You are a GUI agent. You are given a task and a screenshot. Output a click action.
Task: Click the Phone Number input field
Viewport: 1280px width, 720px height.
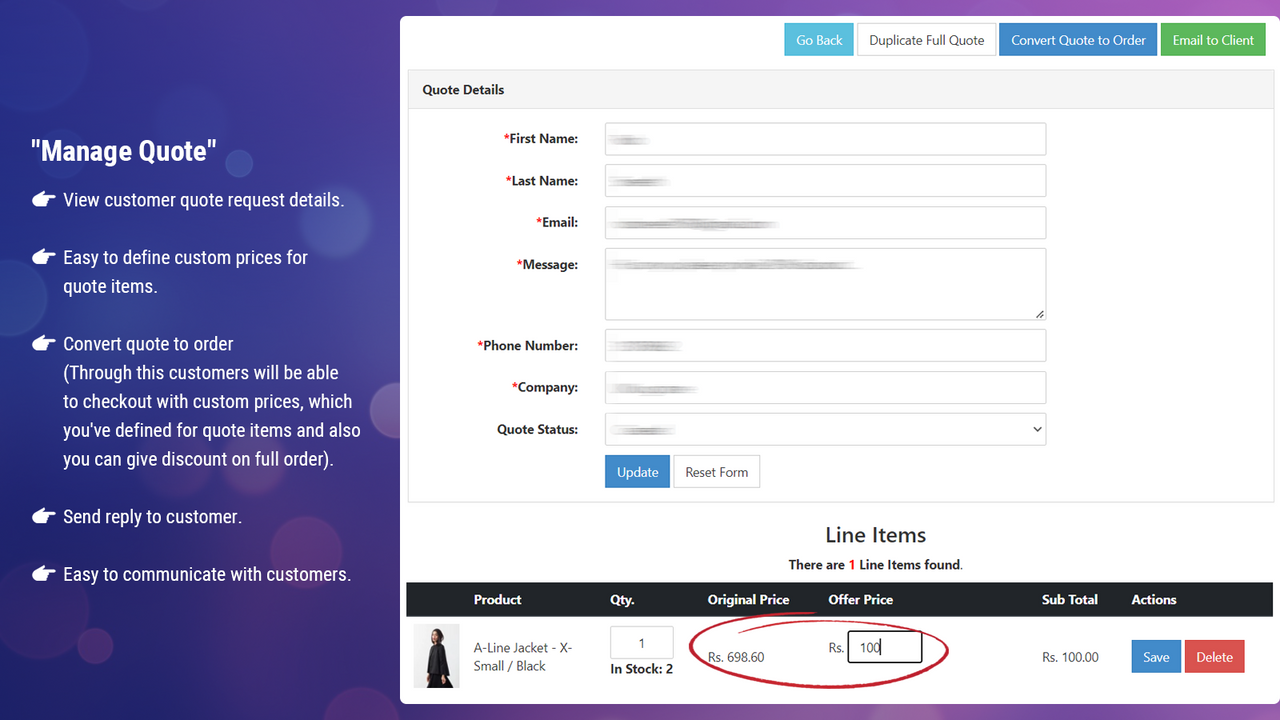click(x=825, y=345)
